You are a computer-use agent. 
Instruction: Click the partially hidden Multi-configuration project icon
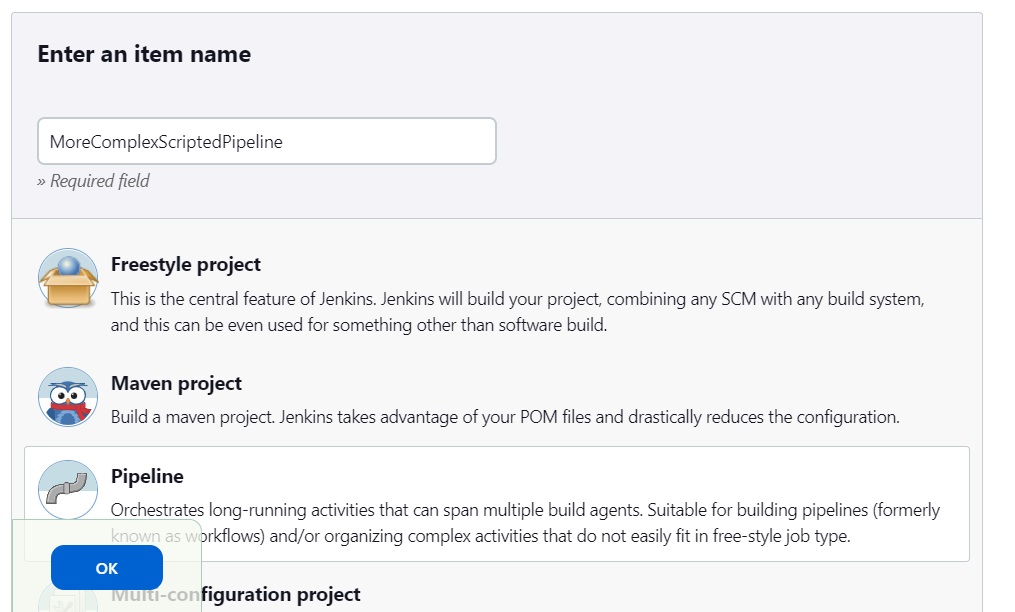pyautogui.click(x=68, y=598)
